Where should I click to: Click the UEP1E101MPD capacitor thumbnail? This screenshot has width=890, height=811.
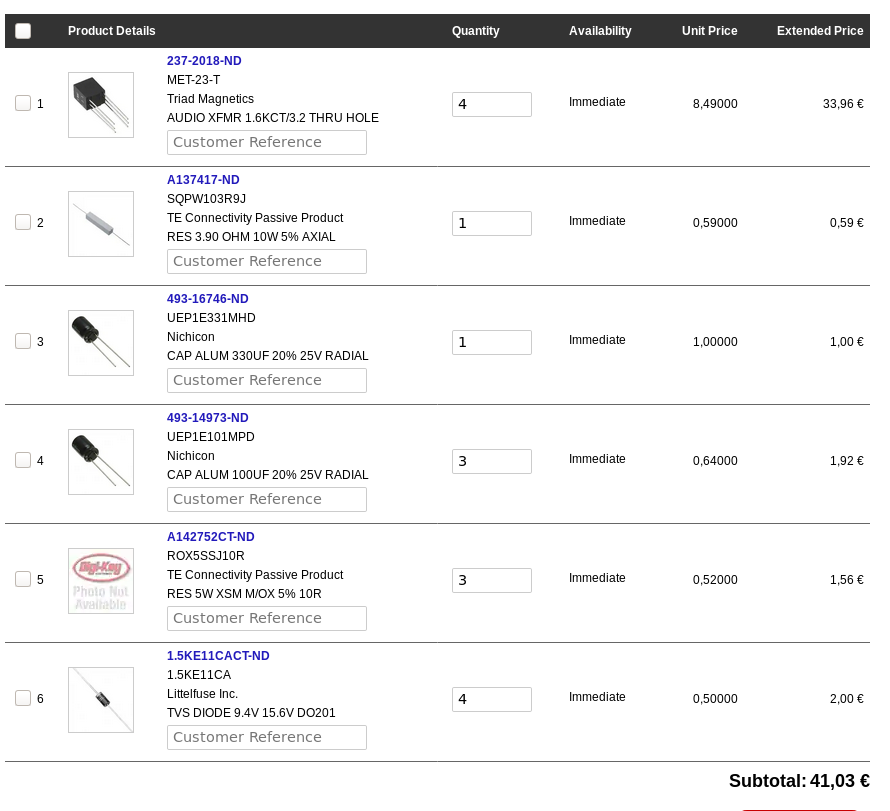click(x=101, y=462)
